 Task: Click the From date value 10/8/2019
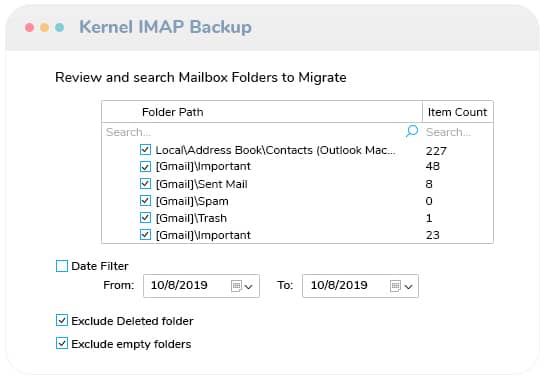pyautogui.click(x=179, y=285)
